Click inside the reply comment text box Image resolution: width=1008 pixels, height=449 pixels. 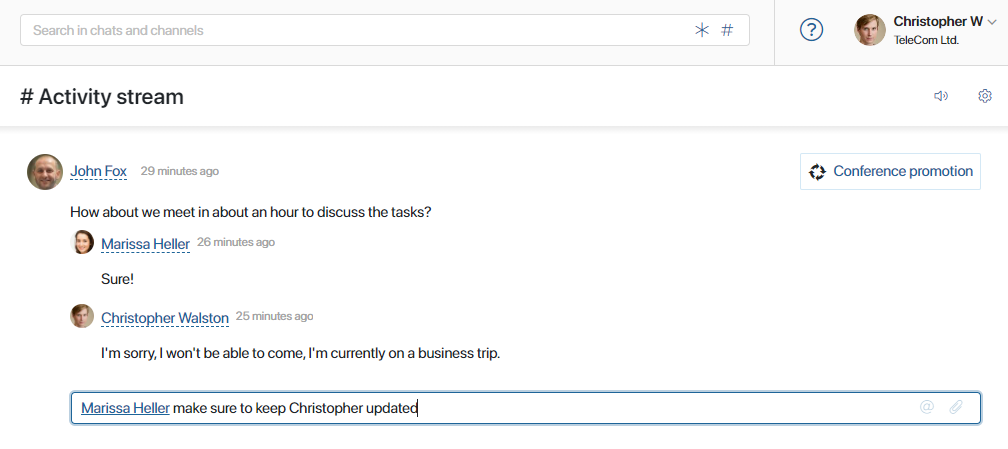[x=526, y=408]
